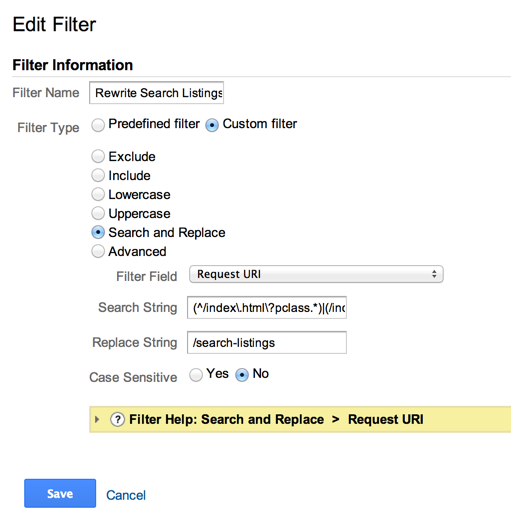Choose the Search and Replace option
This screenshot has width=511, height=517.
coord(98,232)
